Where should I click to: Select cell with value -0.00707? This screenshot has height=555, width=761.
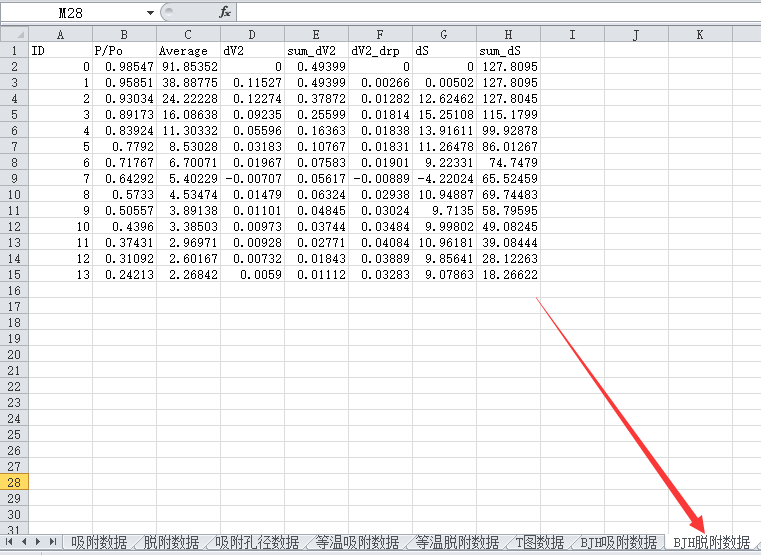pyautogui.click(x=252, y=179)
